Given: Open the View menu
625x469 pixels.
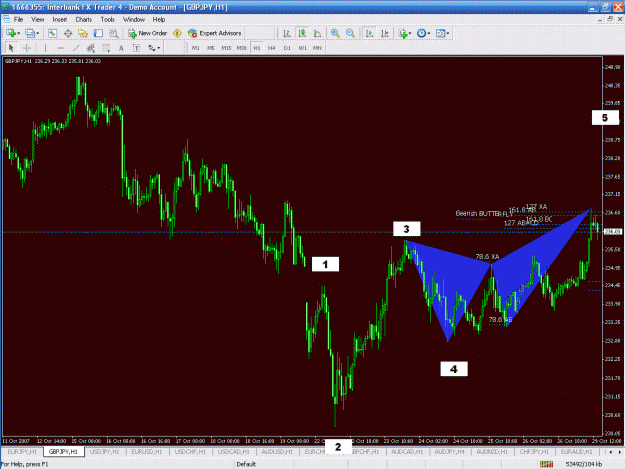Looking at the screenshot, I should click(x=37, y=20).
